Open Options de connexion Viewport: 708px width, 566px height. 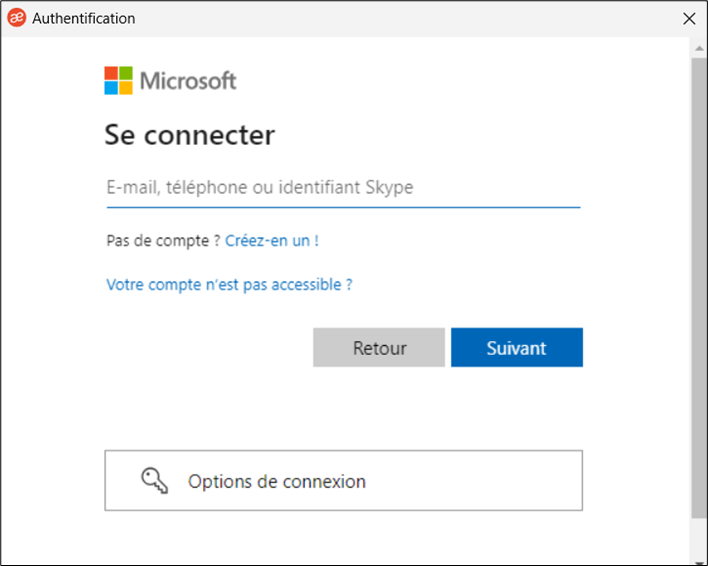(343, 481)
